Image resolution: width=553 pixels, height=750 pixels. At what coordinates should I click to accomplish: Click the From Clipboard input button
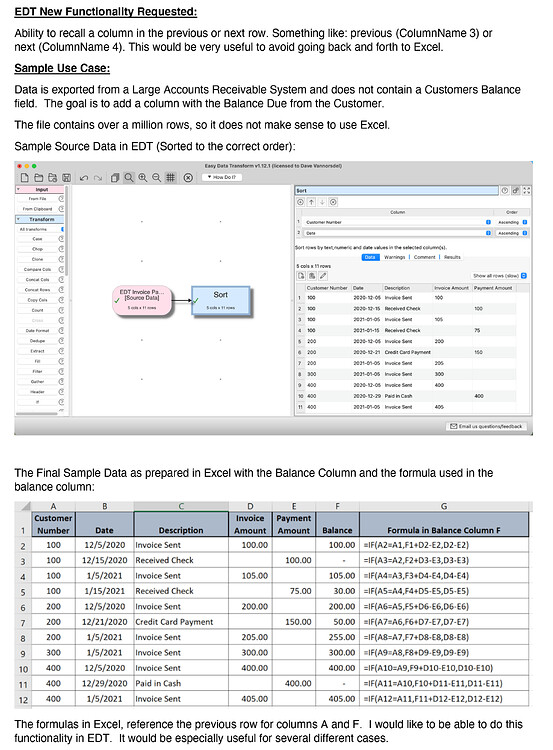(x=37, y=209)
